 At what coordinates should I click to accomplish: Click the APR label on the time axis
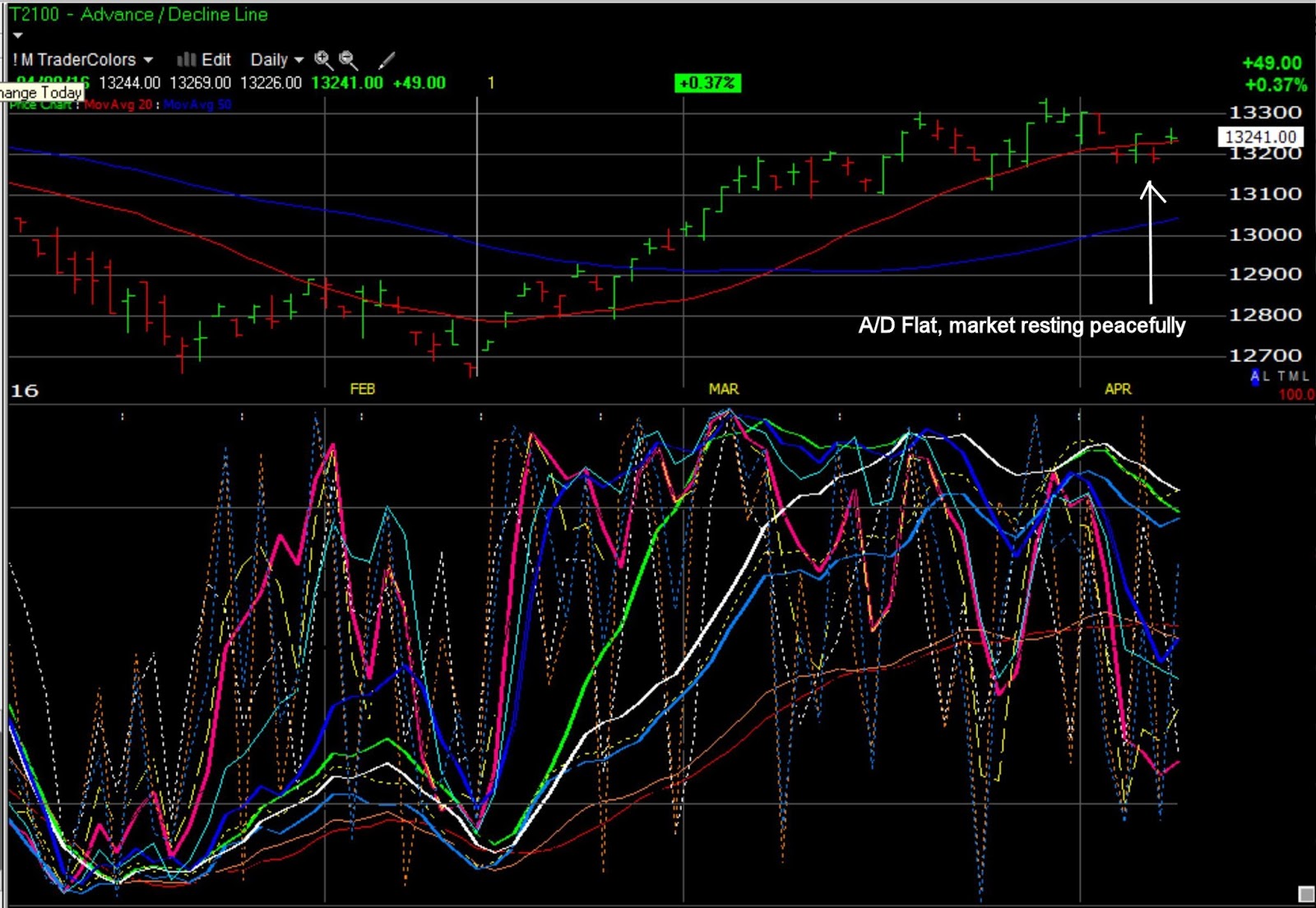pyautogui.click(x=1117, y=388)
